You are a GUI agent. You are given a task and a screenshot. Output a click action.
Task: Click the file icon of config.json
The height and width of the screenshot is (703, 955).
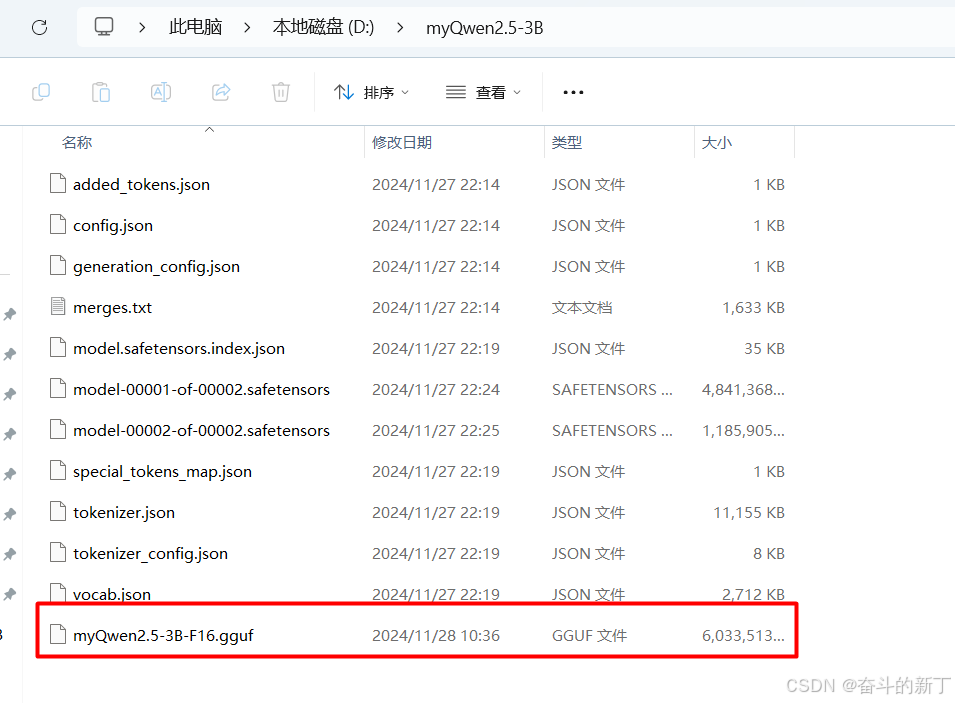[x=58, y=224]
